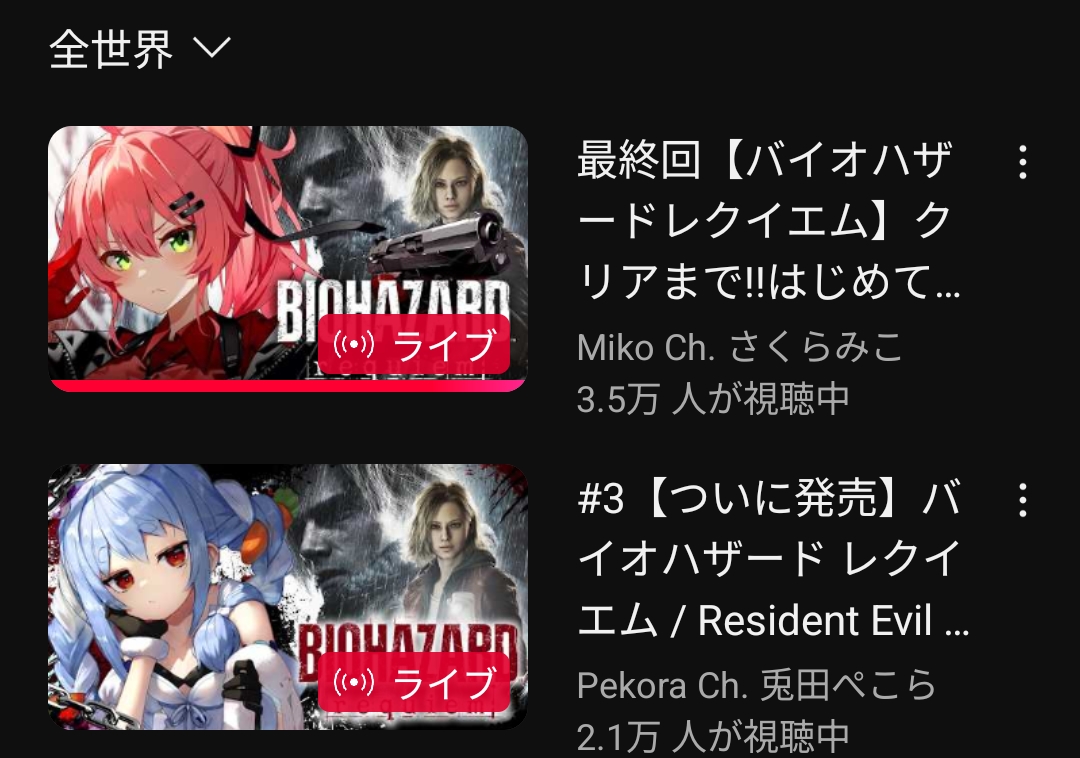Screen dimensions: 1080x758
Task: Click the ライブ badge on Pekora's thumbnail
Action: click(x=414, y=682)
